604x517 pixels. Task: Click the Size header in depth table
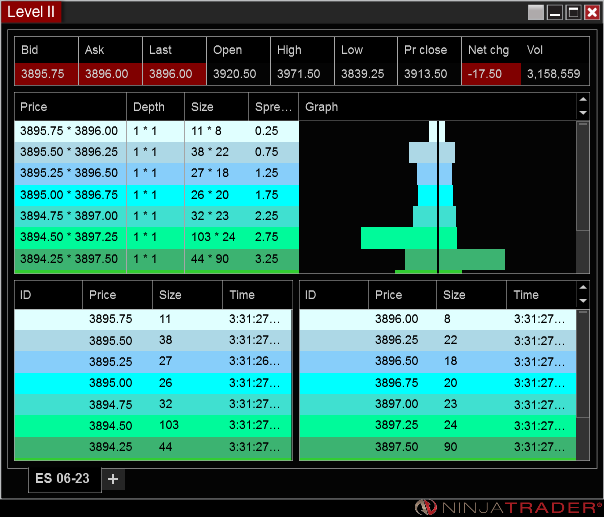click(x=216, y=107)
